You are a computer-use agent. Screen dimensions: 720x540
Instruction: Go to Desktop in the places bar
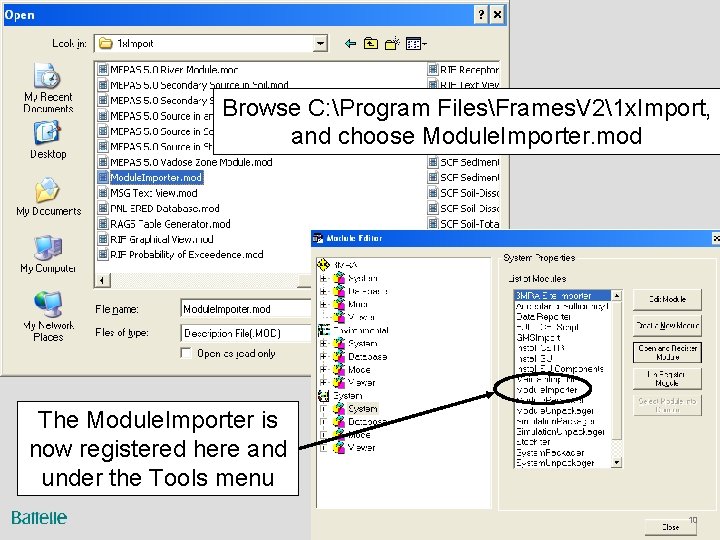[48, 140]
